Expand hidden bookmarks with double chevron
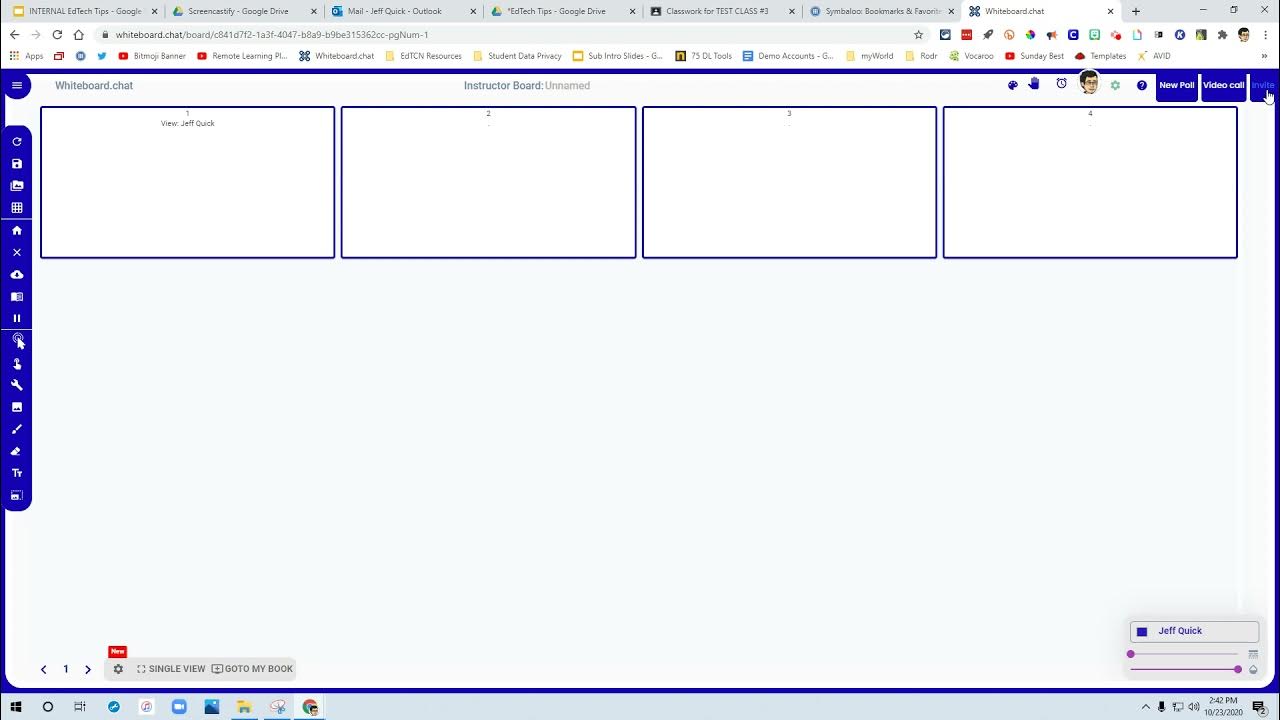Viewport: 1280px width, 720px height. click(x=1264, y=56)
